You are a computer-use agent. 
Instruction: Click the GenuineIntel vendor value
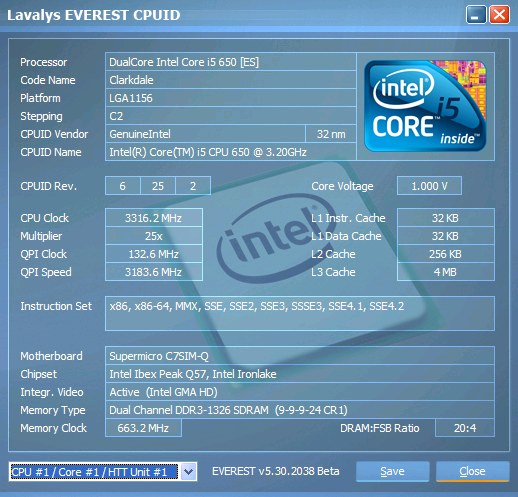[x=205, y=134]
